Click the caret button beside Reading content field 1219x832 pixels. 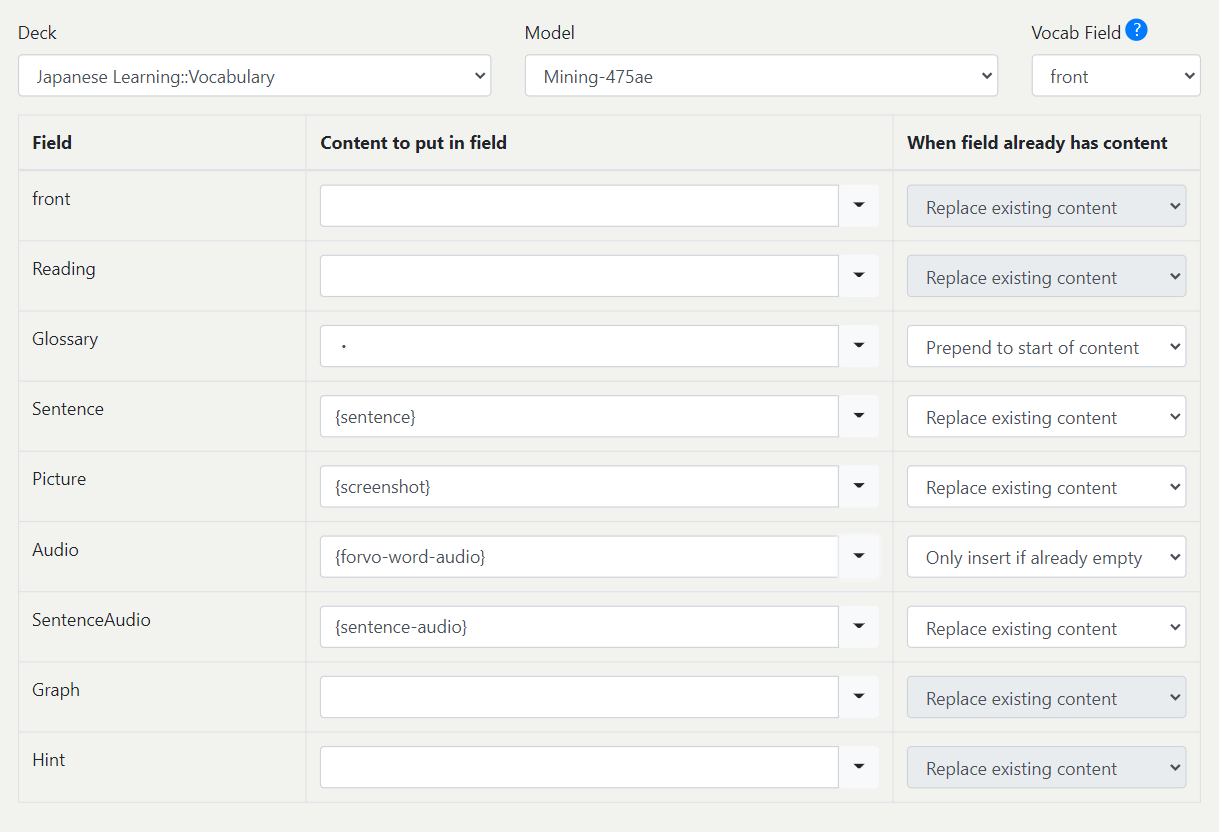[x=858, y=276]
